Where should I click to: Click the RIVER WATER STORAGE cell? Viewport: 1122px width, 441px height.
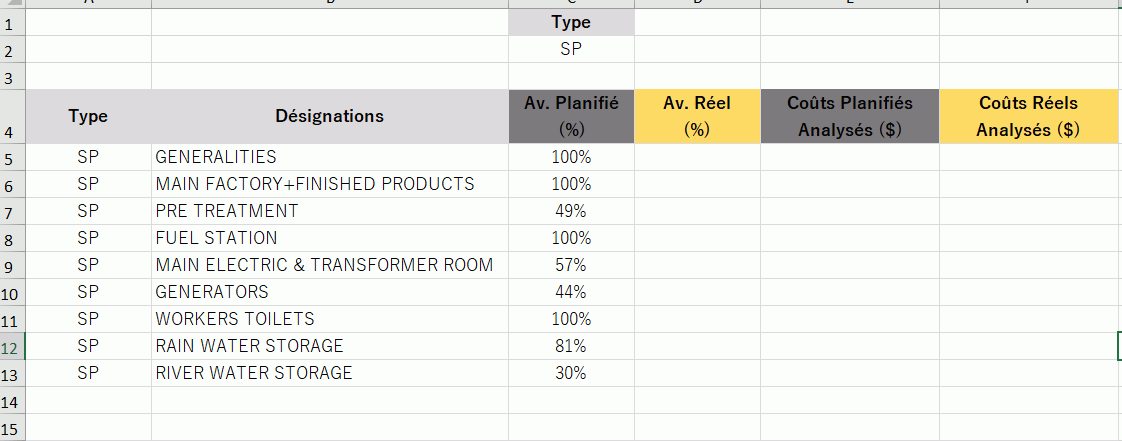pos(330,373)
